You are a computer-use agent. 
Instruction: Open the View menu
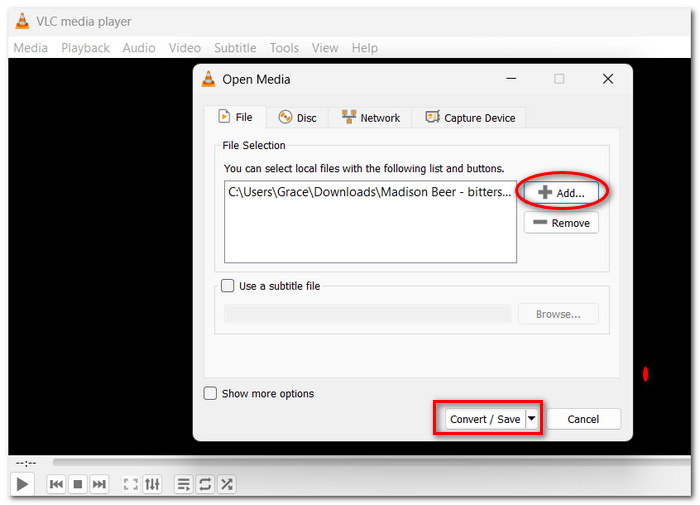click(325, 48)
